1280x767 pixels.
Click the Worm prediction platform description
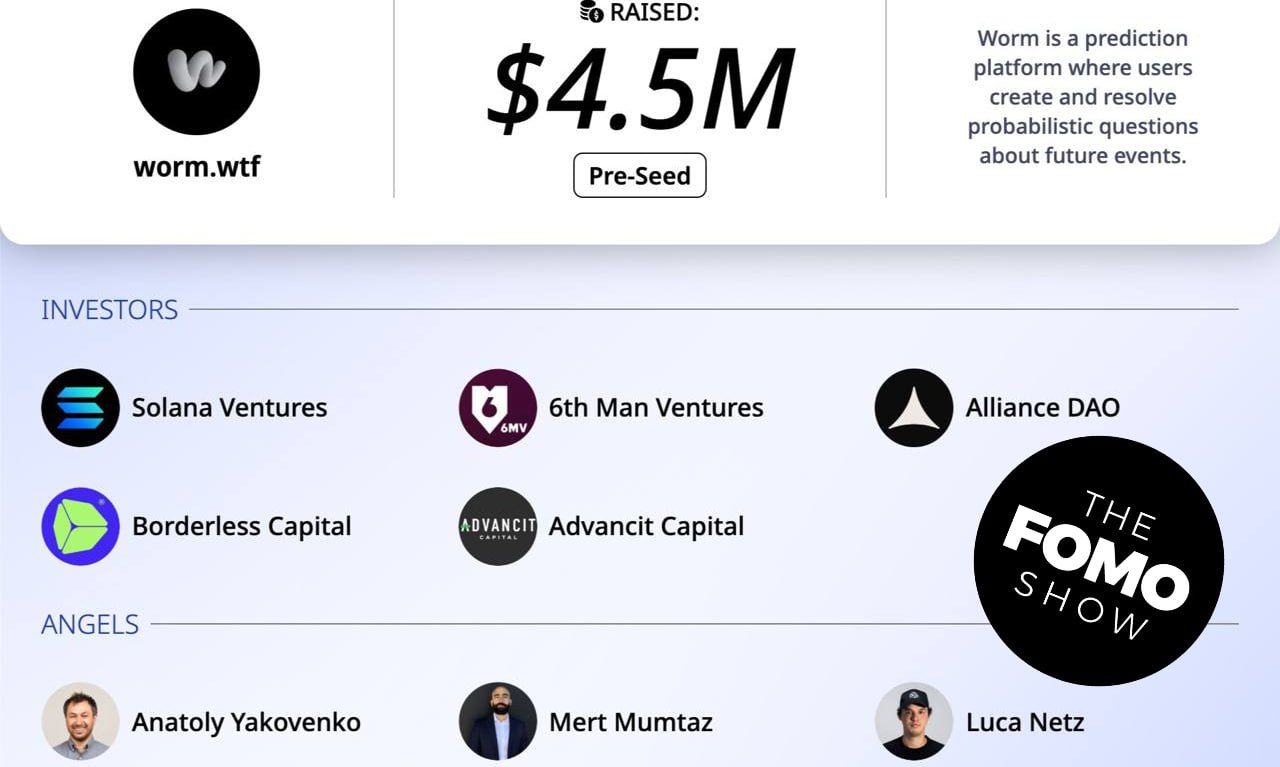[1082, 97]
